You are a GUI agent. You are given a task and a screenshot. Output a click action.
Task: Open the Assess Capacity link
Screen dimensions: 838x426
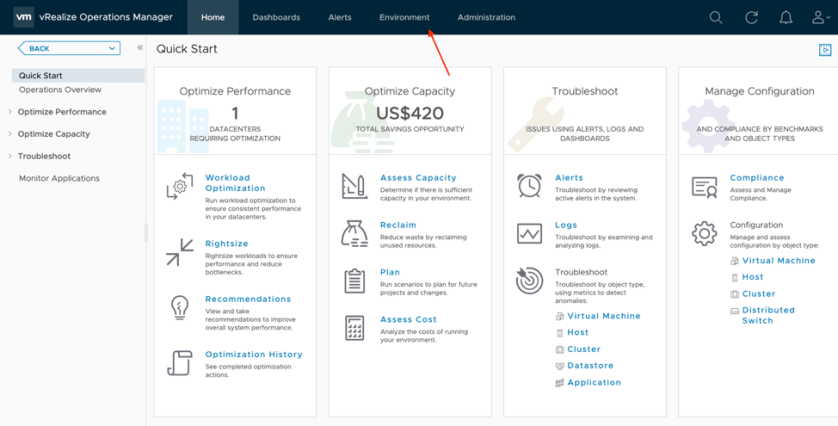point(418,178)
